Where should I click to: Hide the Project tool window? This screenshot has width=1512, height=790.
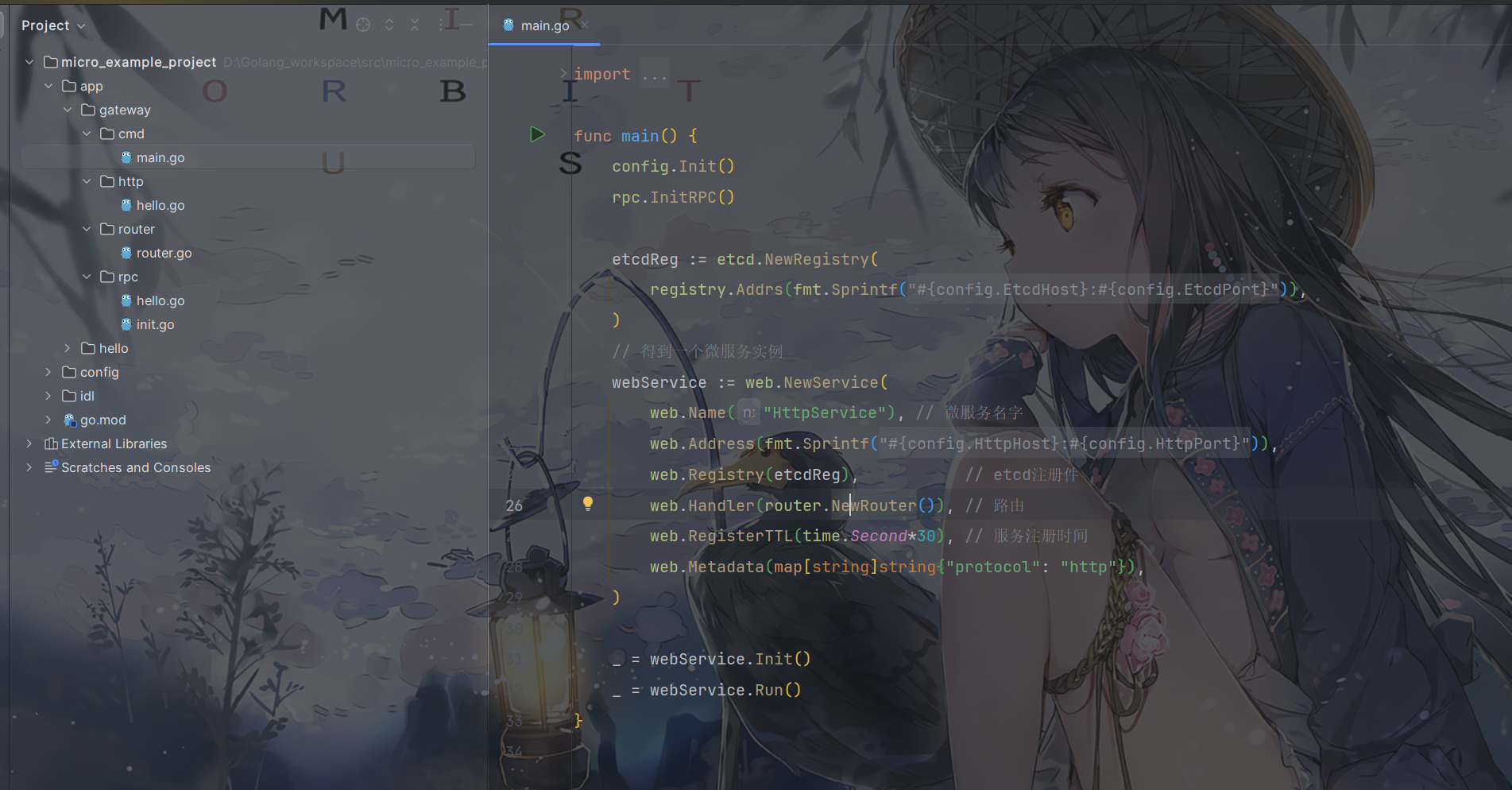pyautogui.click(x=466, y=25)
